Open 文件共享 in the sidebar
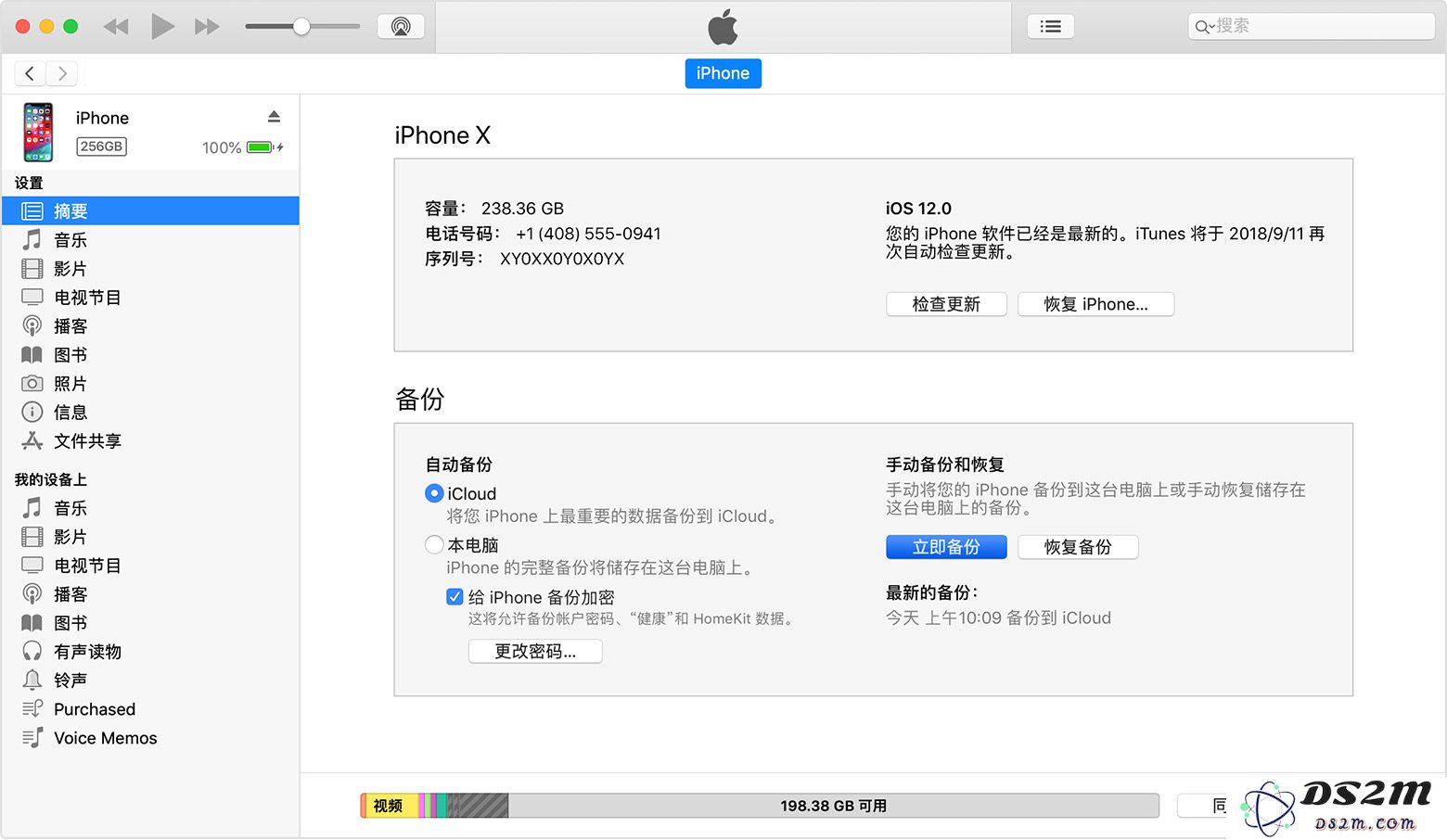Screen dimensions: 1447x840 (x=150, y=441)
